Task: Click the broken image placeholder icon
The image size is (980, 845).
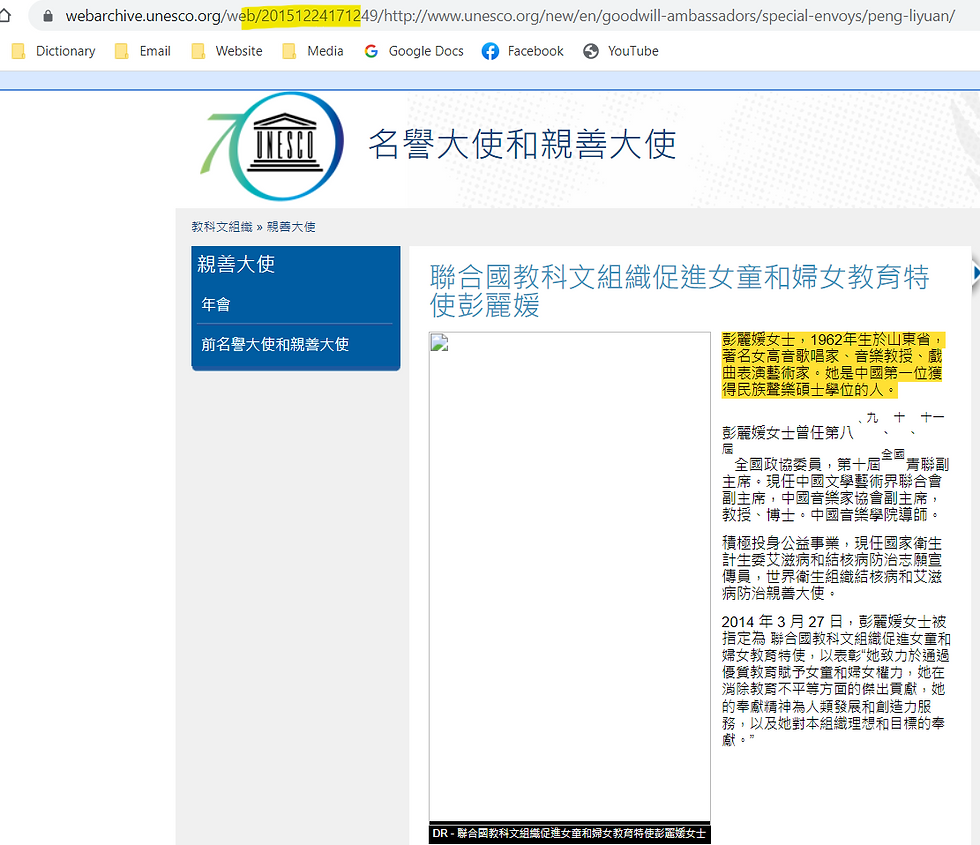Action: pos(439,342)
